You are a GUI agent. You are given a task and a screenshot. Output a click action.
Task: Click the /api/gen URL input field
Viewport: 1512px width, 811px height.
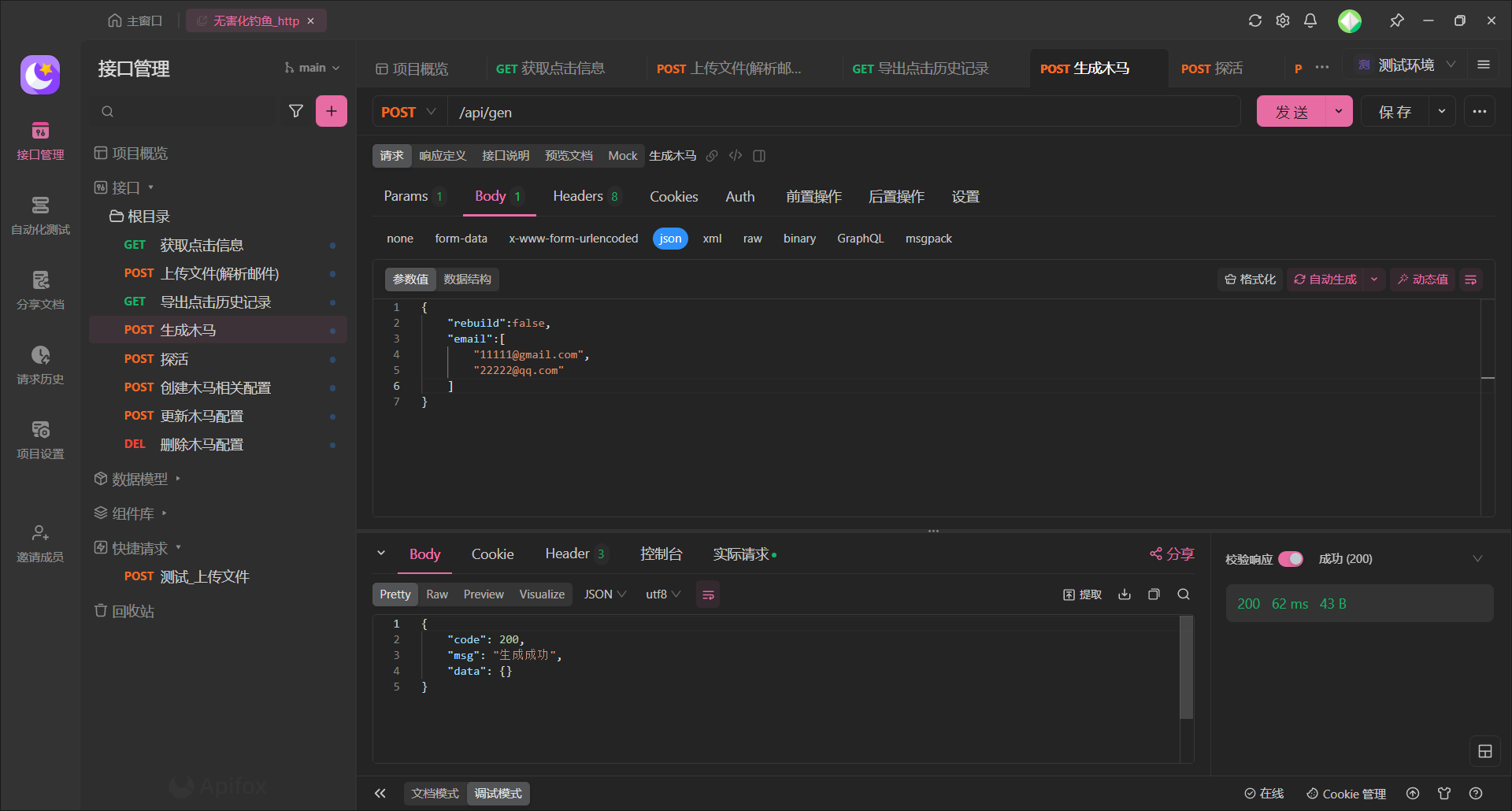pos(844,112)
